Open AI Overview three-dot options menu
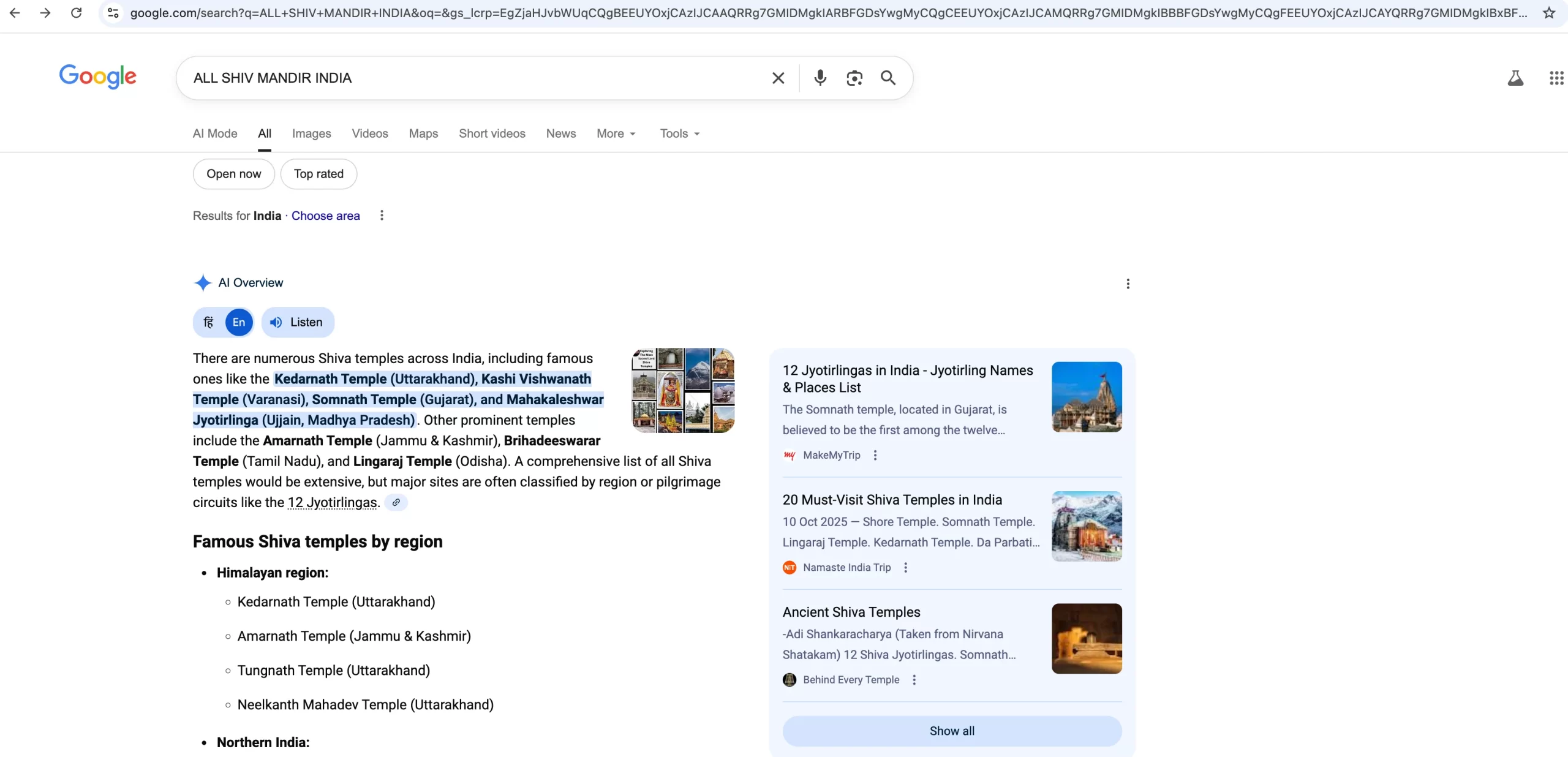1568x757 pixels. pyautogui.click(x=1128, y=284)
